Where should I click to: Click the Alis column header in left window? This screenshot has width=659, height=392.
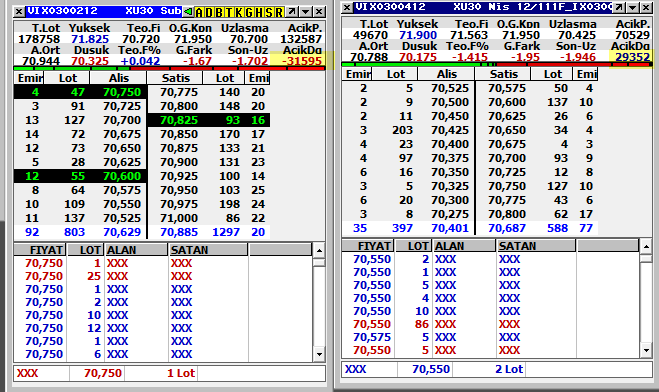(118, 78)
